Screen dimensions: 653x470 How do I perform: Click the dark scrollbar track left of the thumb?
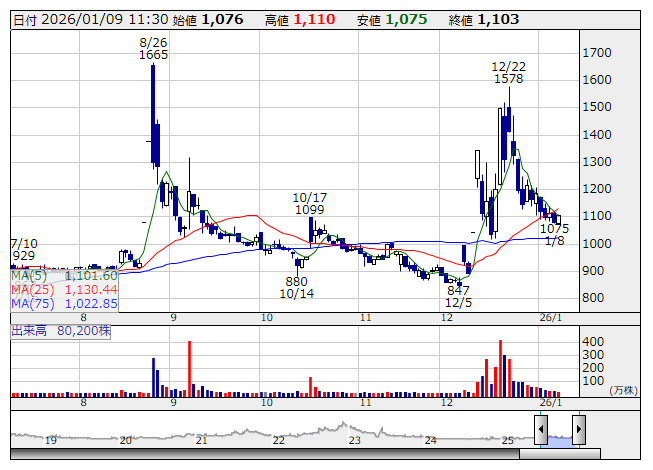pyautogui.click(x=260, y=454)
